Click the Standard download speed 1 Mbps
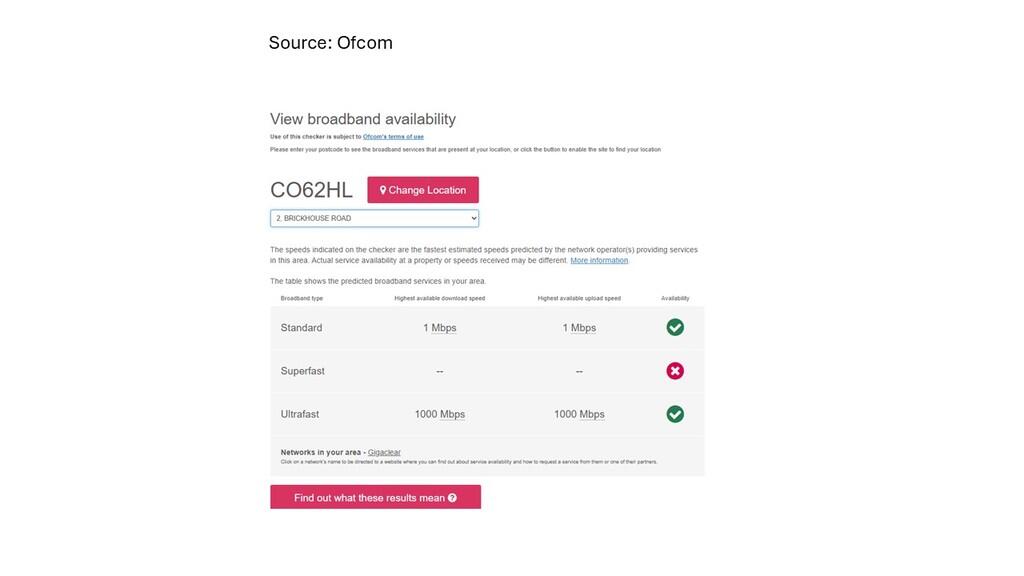This screenshot has width=1024, height=576. (440, 328)
